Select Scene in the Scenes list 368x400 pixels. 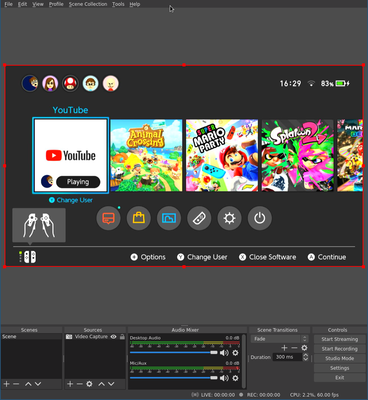(31, 337)
